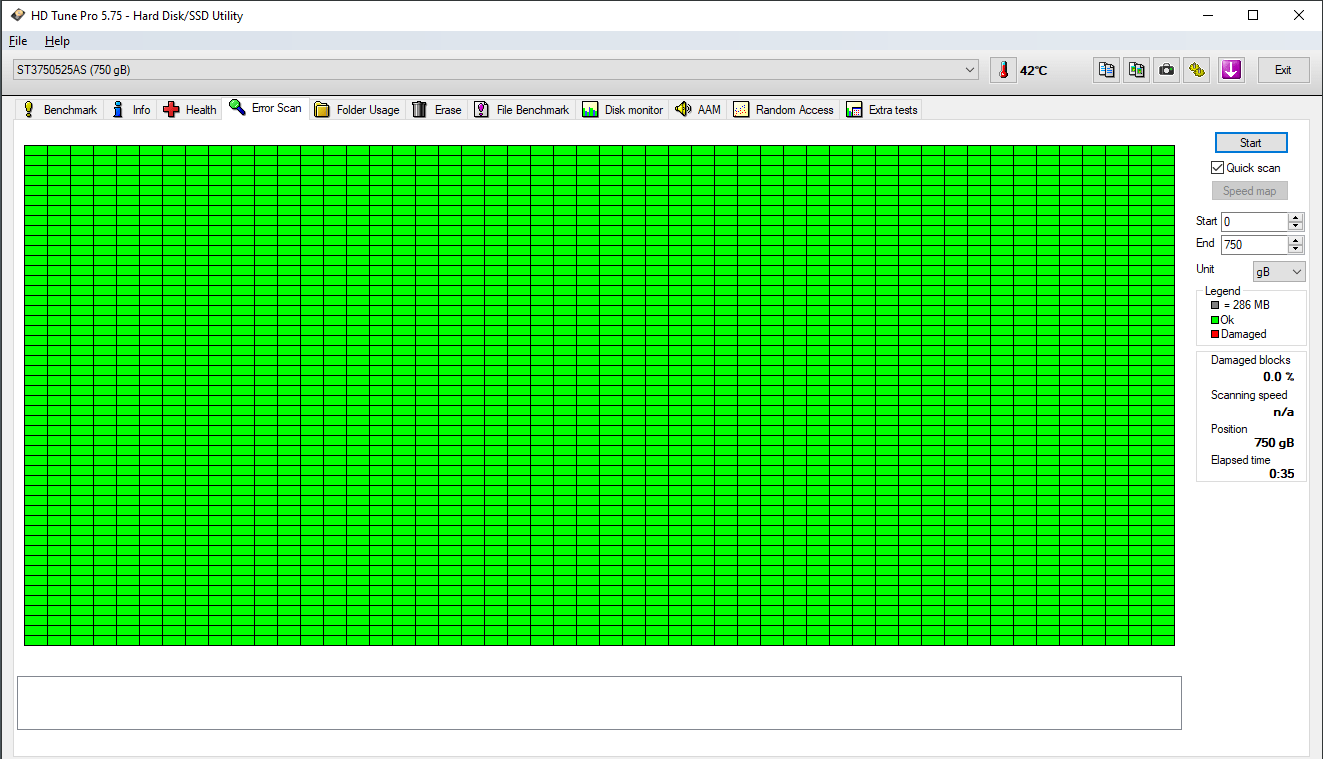Decrease the End value with down arrow
The height and width of the screenshot is (759, 1323).
pos(1296,249)
